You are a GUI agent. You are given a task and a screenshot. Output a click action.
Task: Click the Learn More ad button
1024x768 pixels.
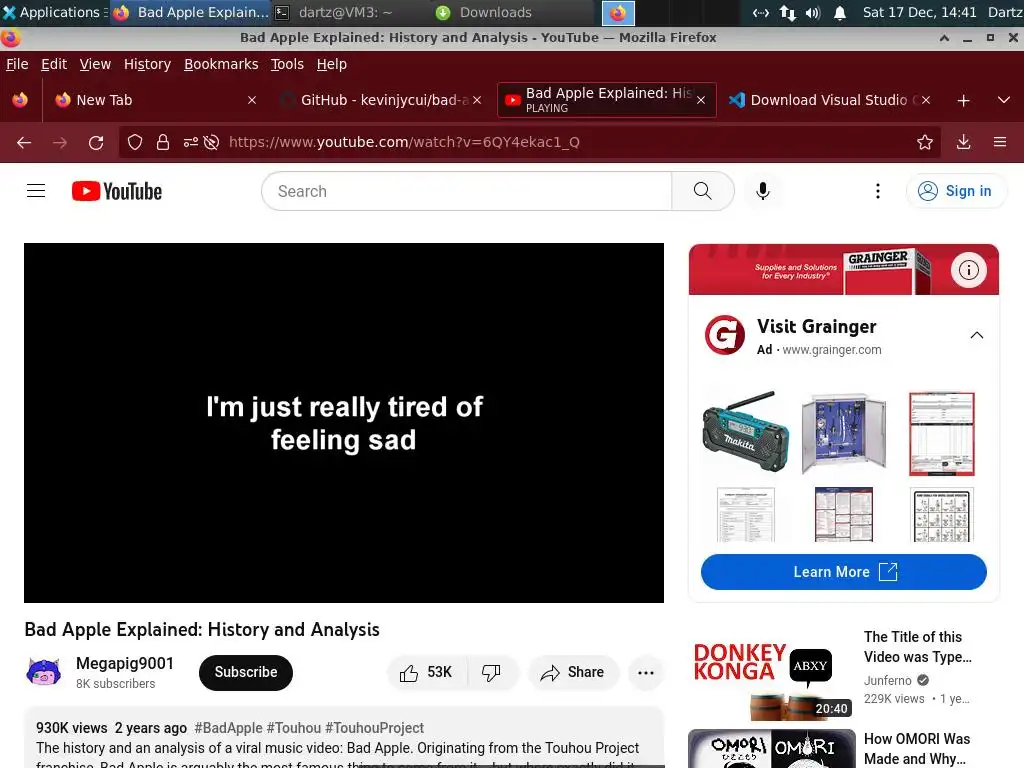(x=843, y=572)
